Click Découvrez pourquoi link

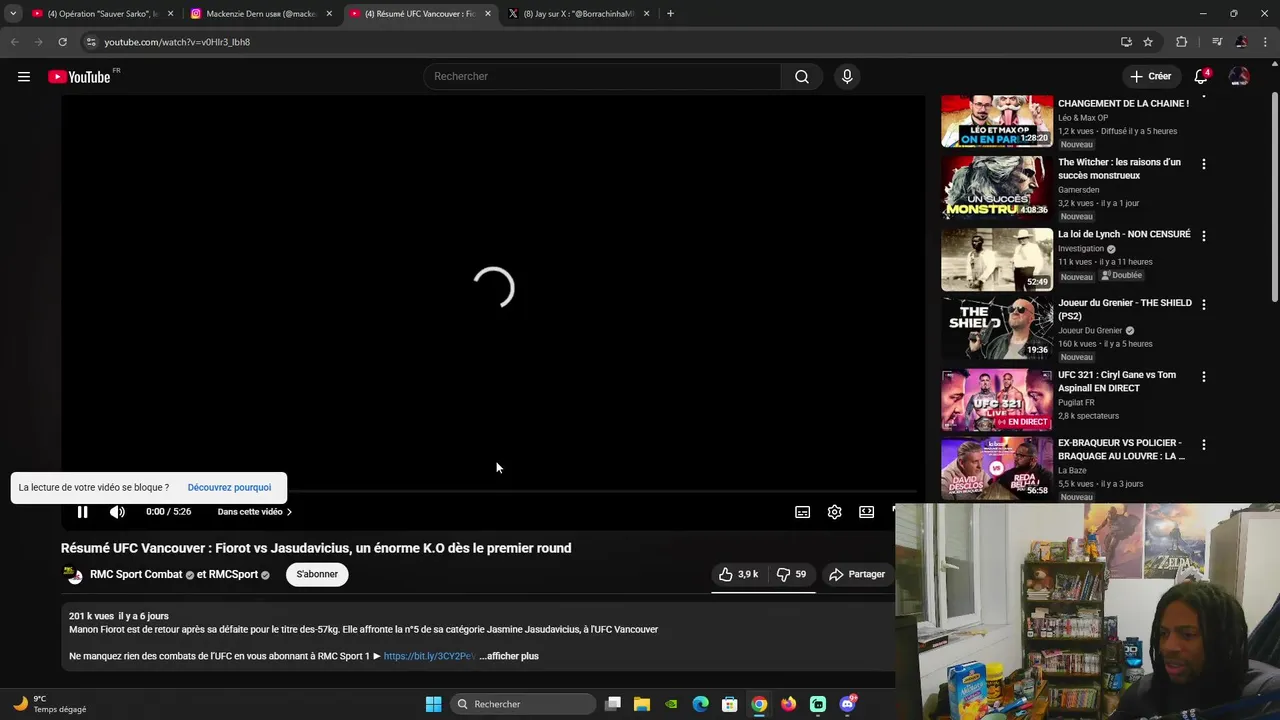[x=229, y=488]
